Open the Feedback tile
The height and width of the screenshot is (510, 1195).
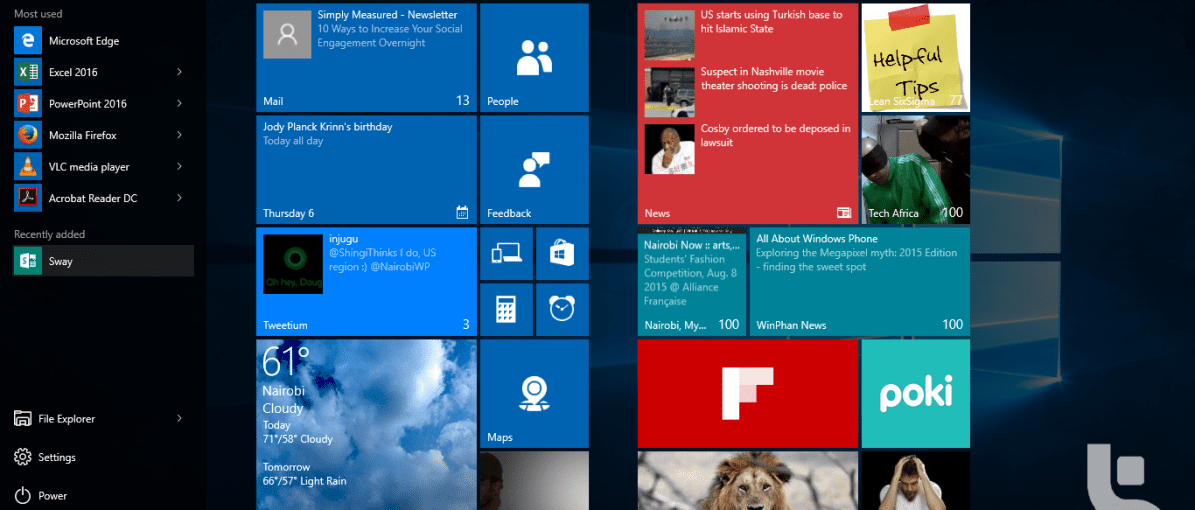tap(534, 169)
